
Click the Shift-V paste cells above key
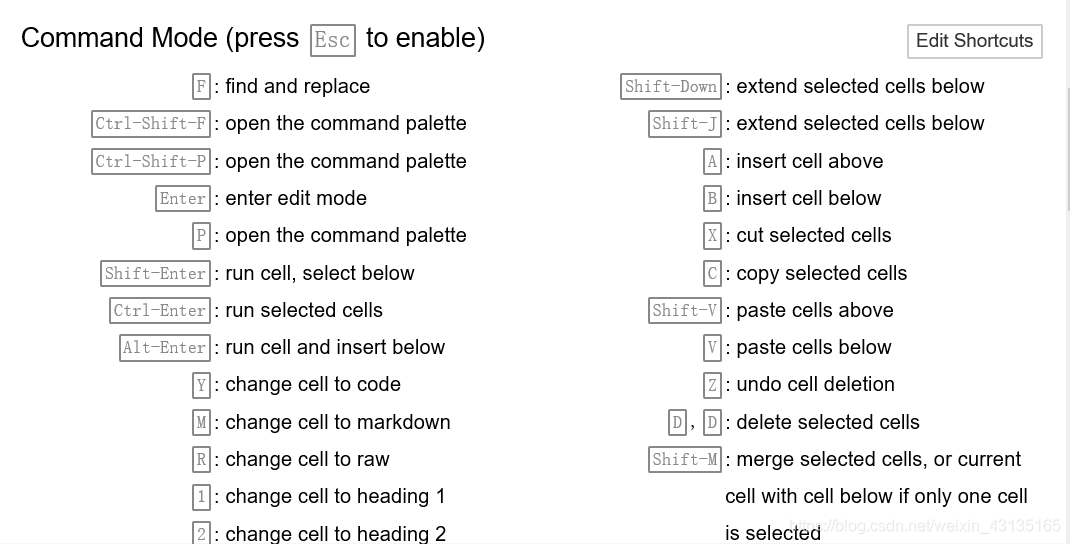pos(685,310)
